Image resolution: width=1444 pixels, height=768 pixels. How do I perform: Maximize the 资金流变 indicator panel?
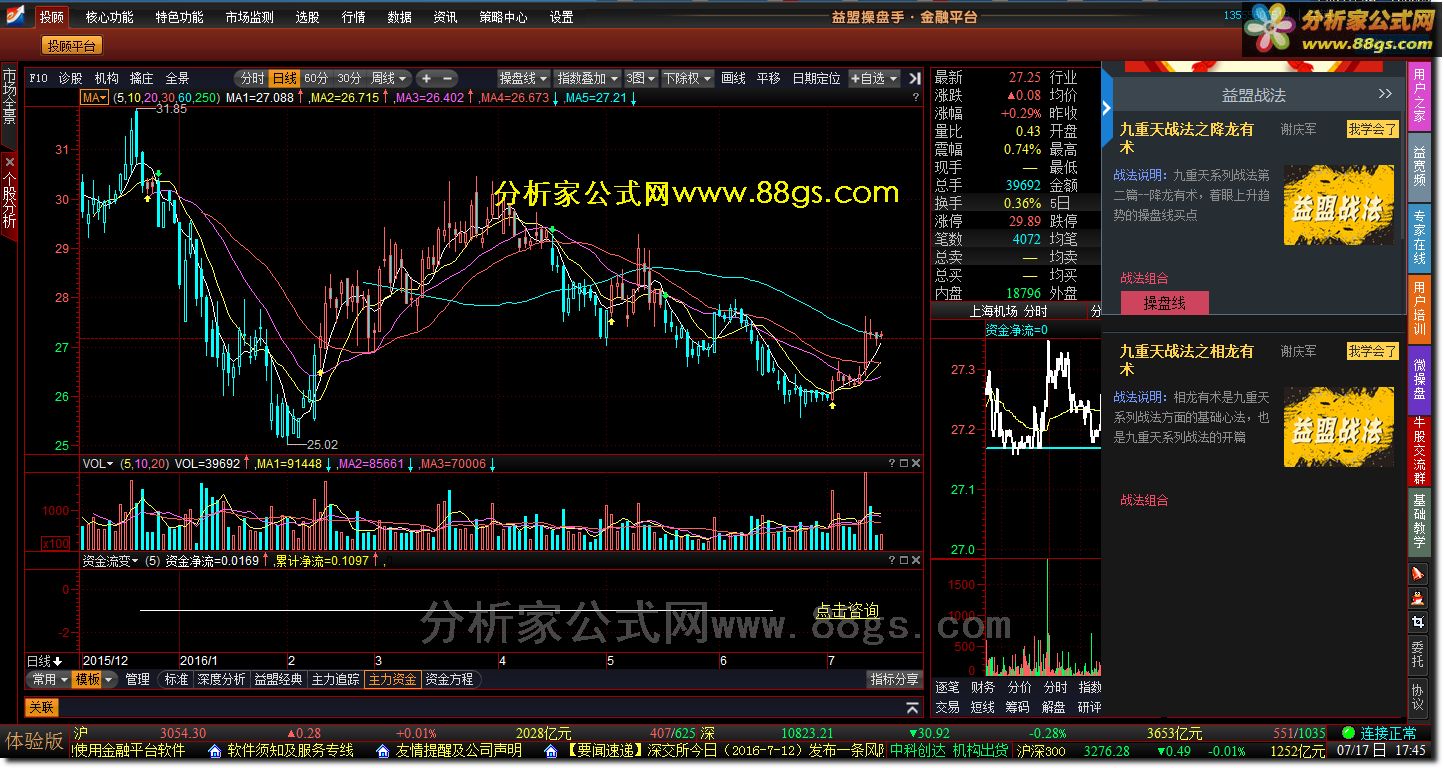coord(904,561)
